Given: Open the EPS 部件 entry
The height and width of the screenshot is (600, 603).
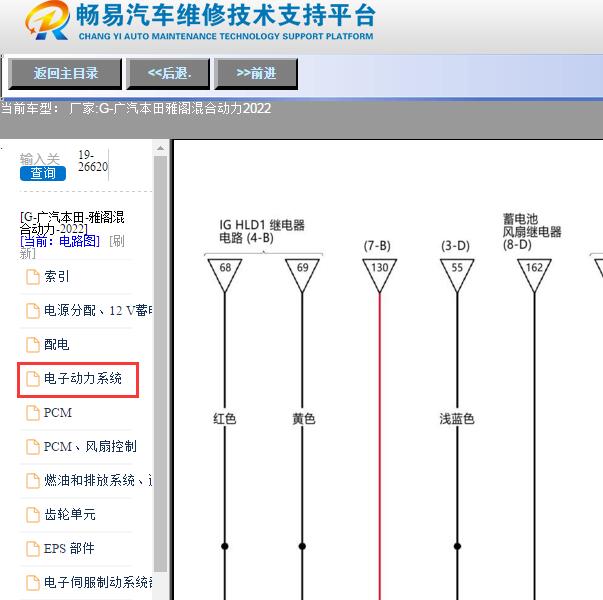Looking at the screenshot, I should (69, 548).
